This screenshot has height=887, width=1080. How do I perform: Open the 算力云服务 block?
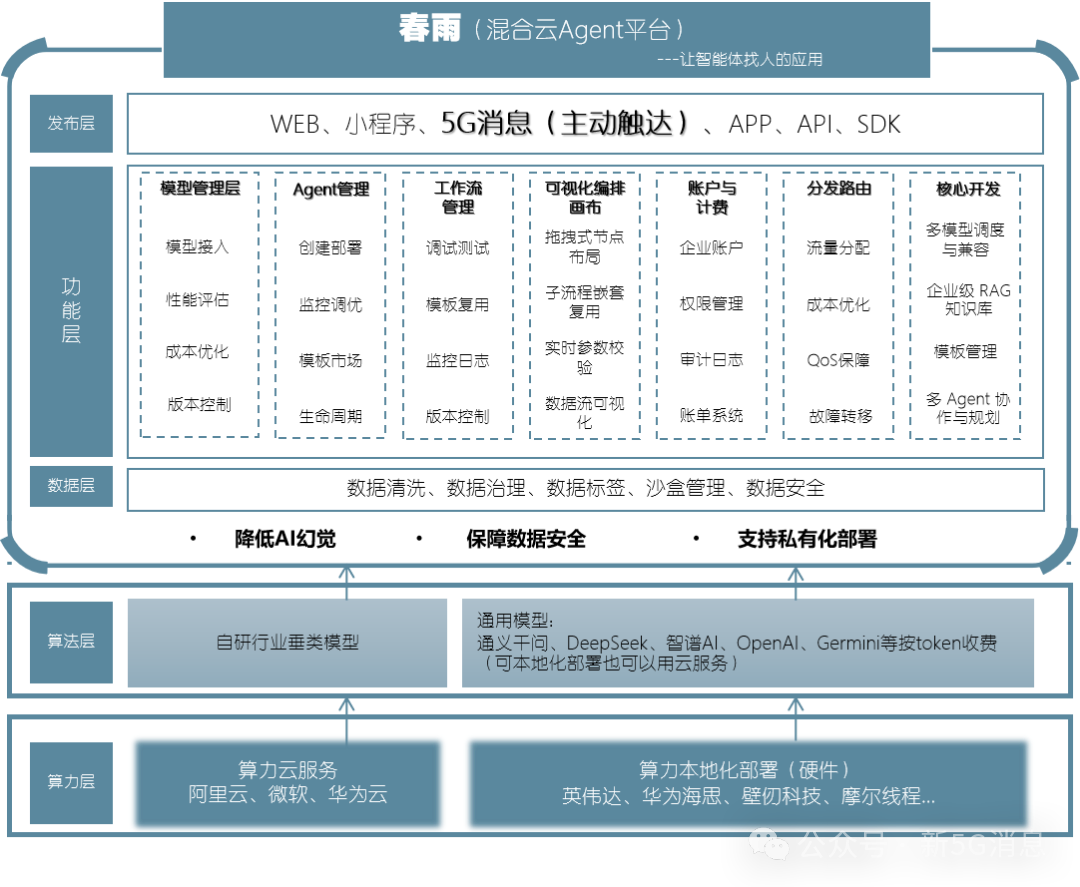(x=288, y=782)
